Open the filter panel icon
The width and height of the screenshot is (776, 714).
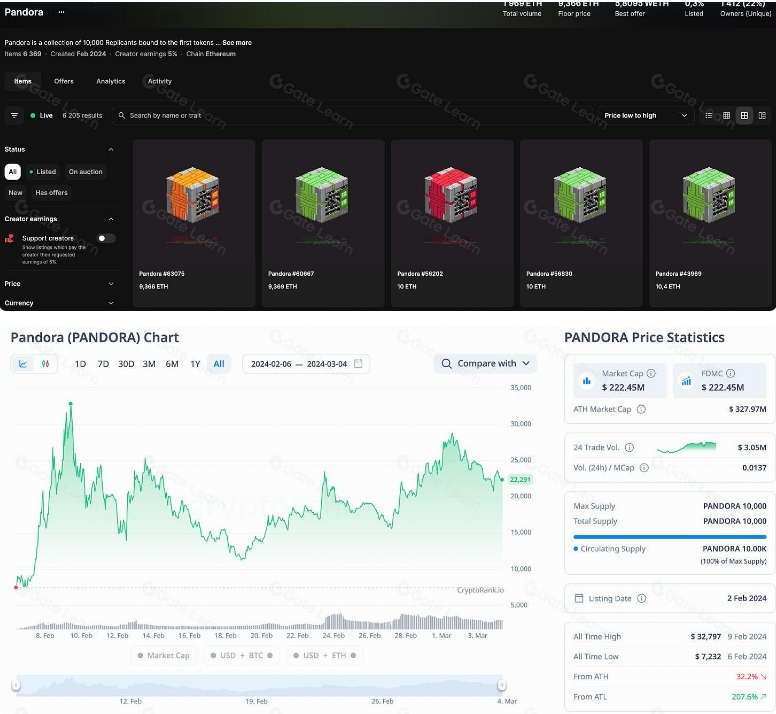click(14, 115)
